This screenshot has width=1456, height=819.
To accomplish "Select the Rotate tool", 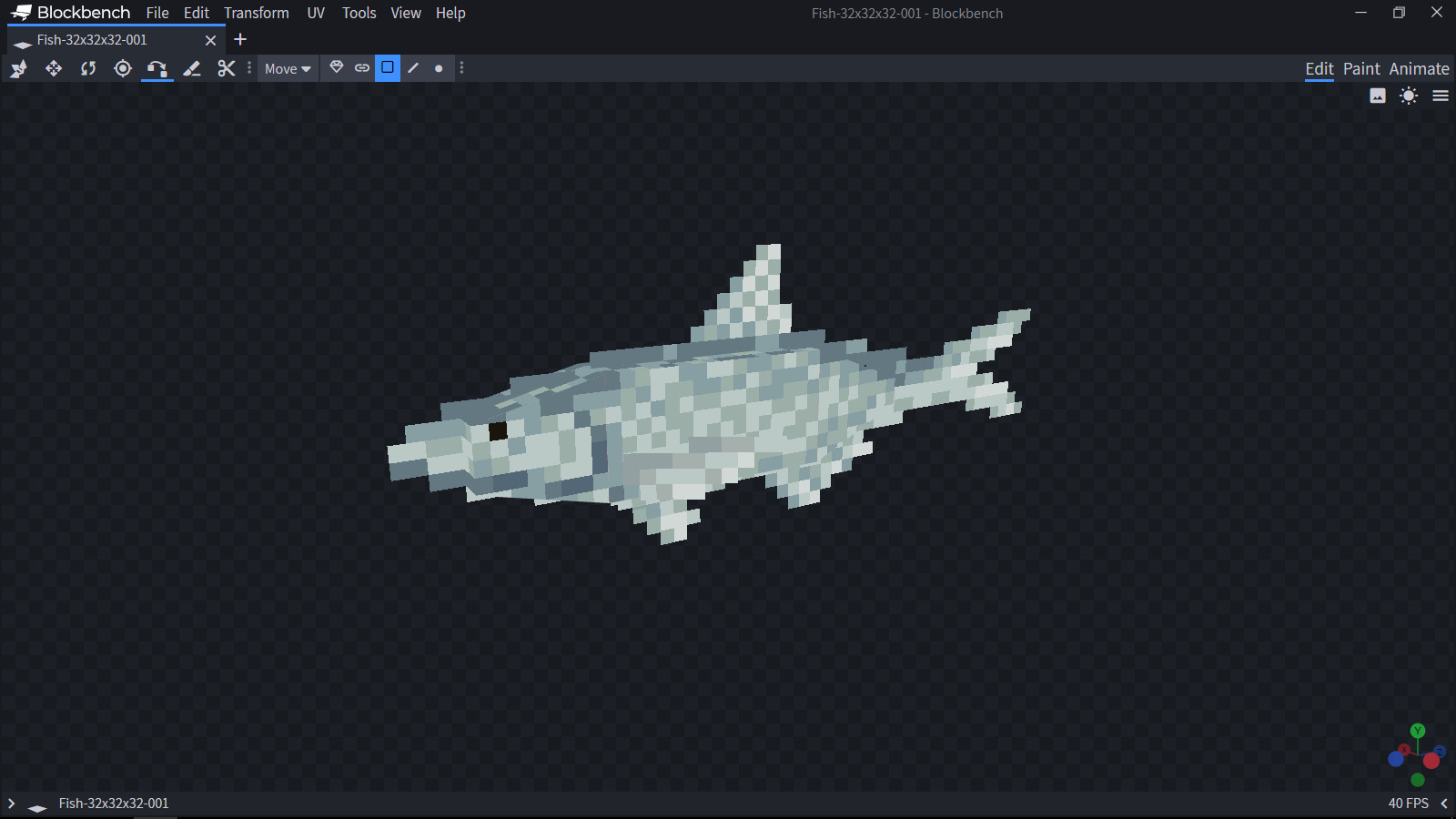I will click(x=88, y=68).
